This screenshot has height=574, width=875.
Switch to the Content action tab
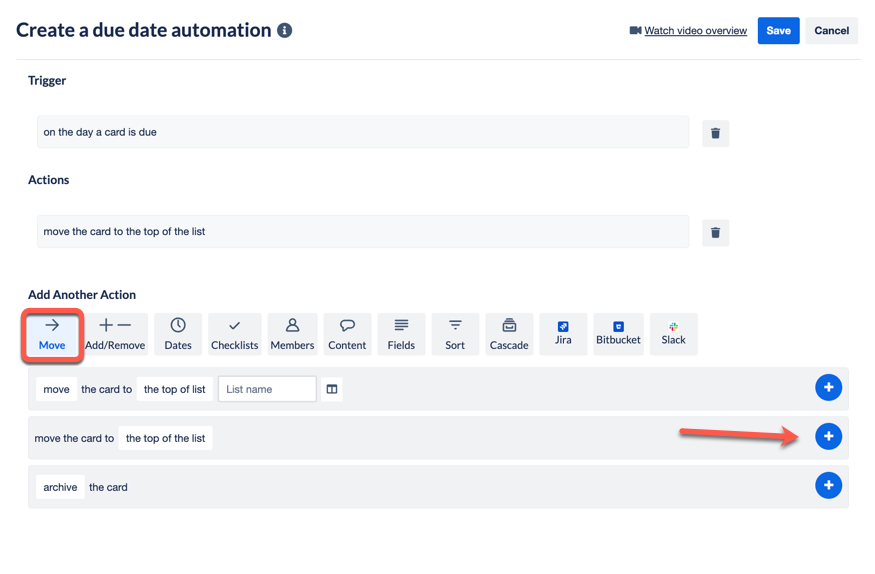[347, 334]
